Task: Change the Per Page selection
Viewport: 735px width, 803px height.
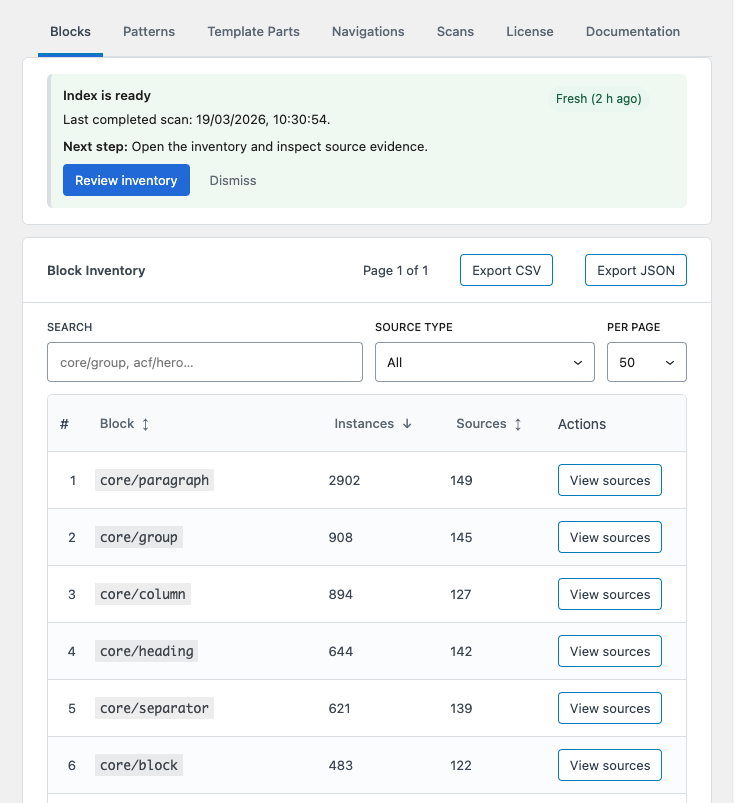Action: [646, 362]
